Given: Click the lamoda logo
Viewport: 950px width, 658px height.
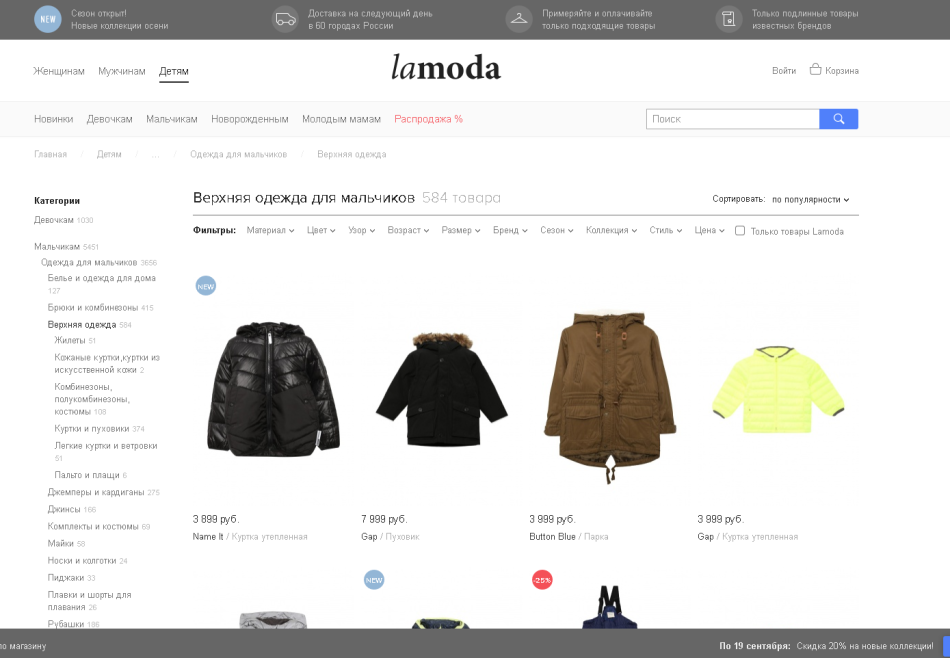Looking at the screenshot, I should (x=446, y=67).
